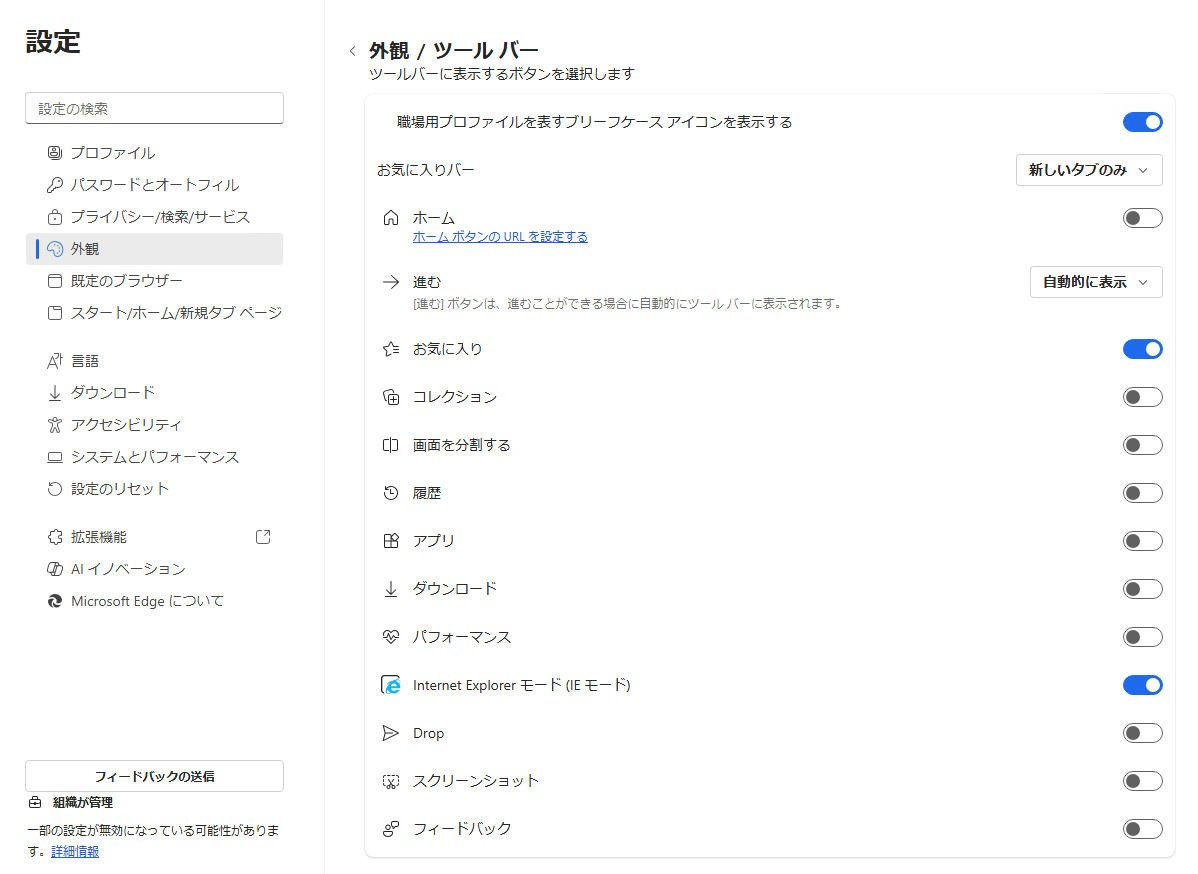The image size is (1198, 874).
Task: Open the 進む dropdown showing 自動的に表示
Action: [x=1095, y=282]
